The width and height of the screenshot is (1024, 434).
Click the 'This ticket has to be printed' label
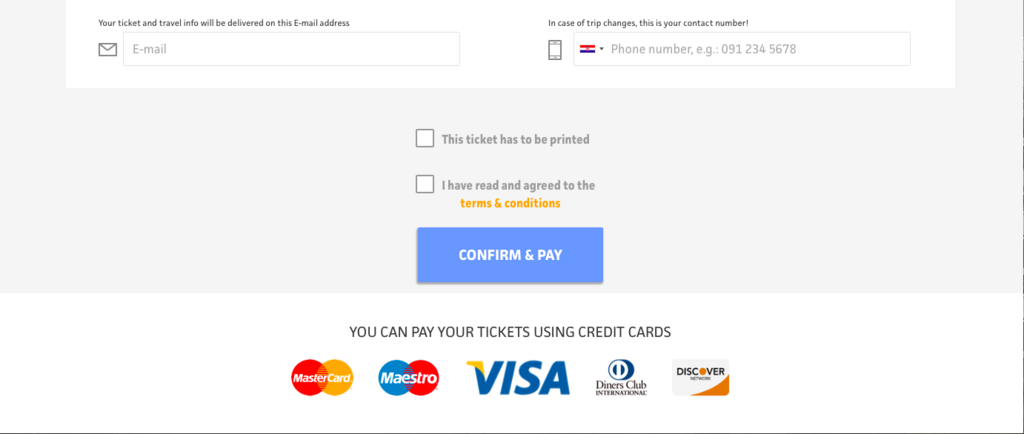(x=515, y=139)
